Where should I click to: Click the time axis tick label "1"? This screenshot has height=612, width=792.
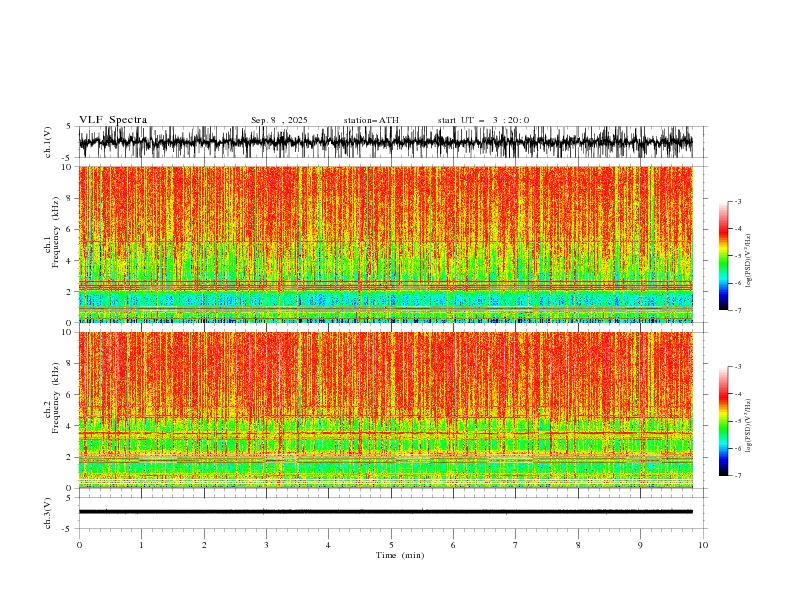(x=141, y=545)
